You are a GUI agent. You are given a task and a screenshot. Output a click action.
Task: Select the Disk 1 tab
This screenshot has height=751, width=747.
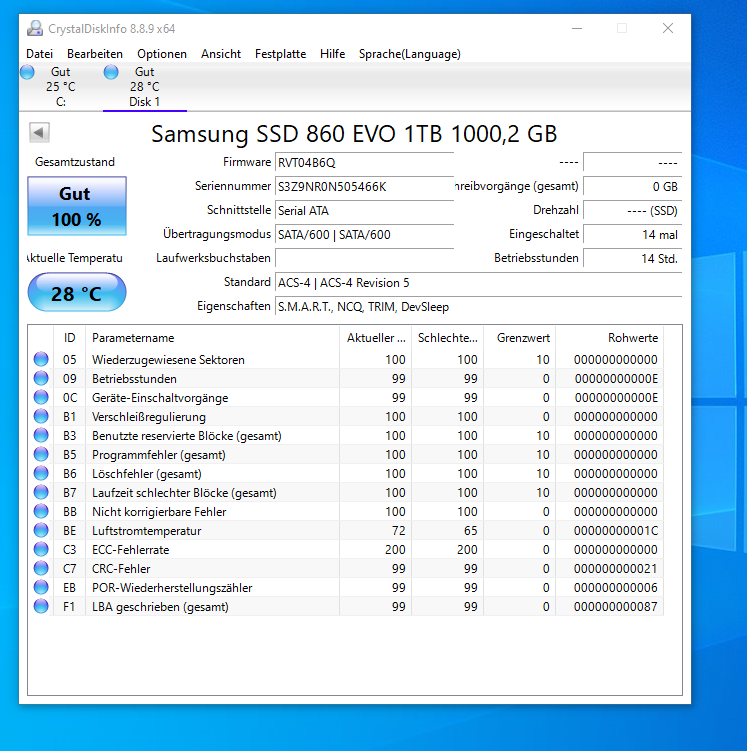tap(145, 87)
